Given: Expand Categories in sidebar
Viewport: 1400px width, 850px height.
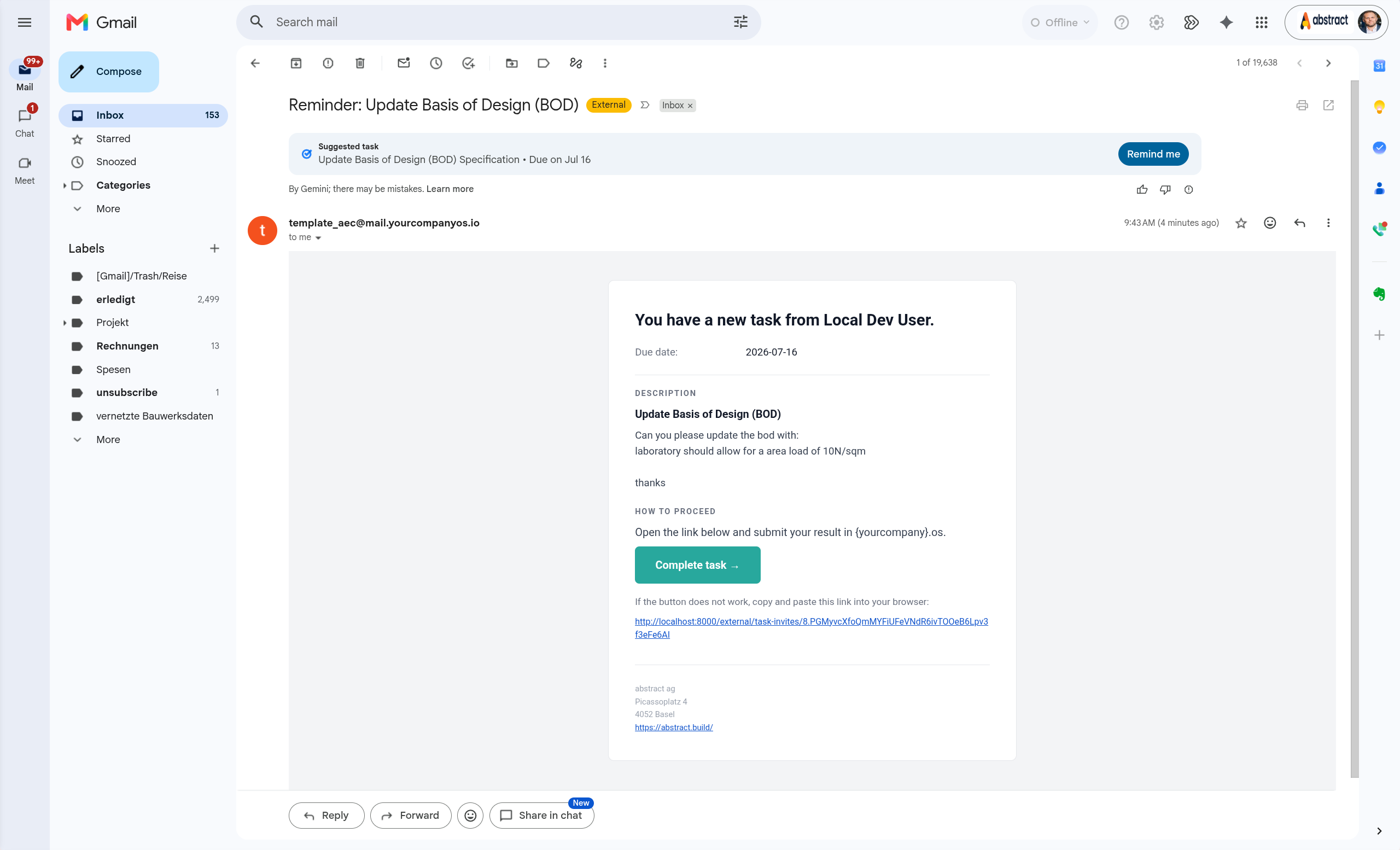Looking at the screenshot, I should pos(65,186).
